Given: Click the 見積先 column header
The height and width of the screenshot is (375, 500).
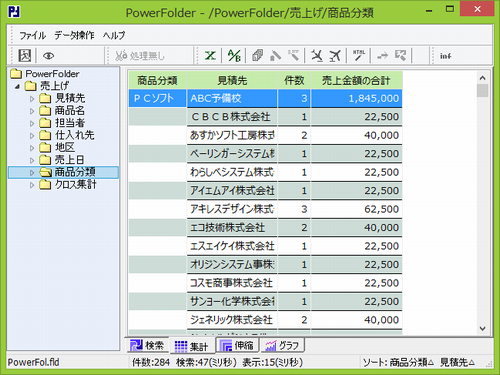Looking at the screenshot, I should pyautogui.click(x=232, y=80).
